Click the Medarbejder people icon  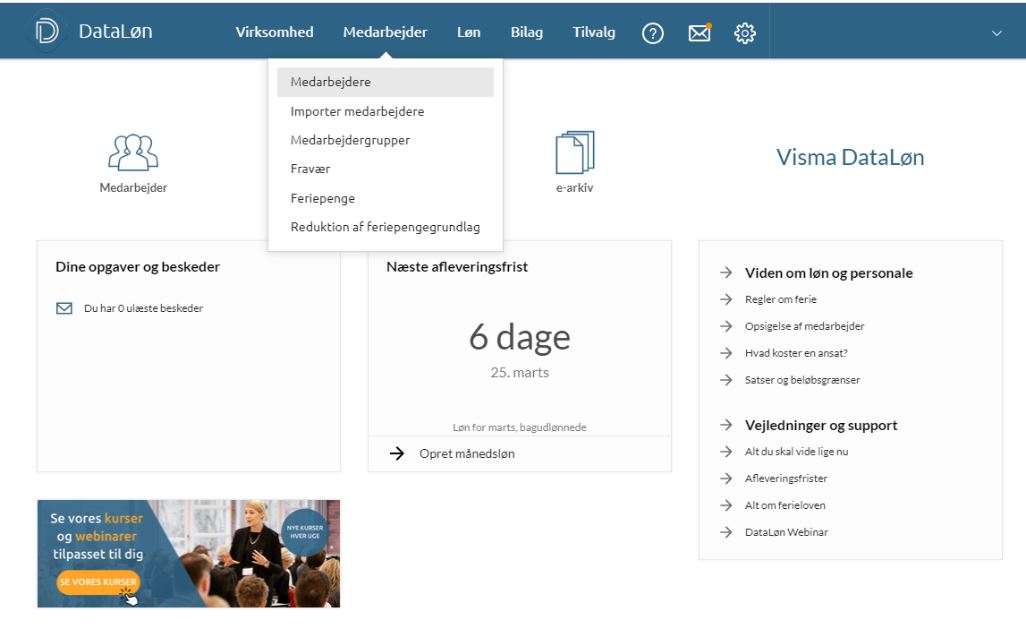point(133,153)
